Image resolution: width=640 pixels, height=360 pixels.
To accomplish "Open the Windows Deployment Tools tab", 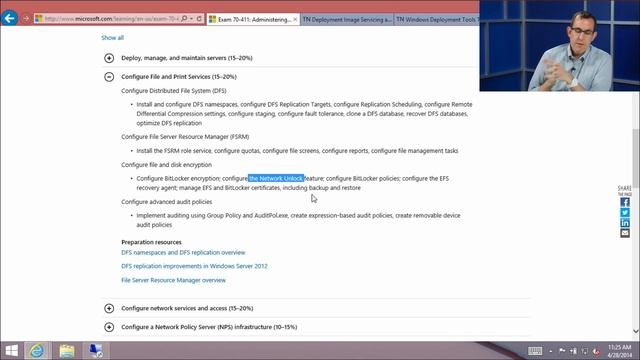I will pos(437,19).
